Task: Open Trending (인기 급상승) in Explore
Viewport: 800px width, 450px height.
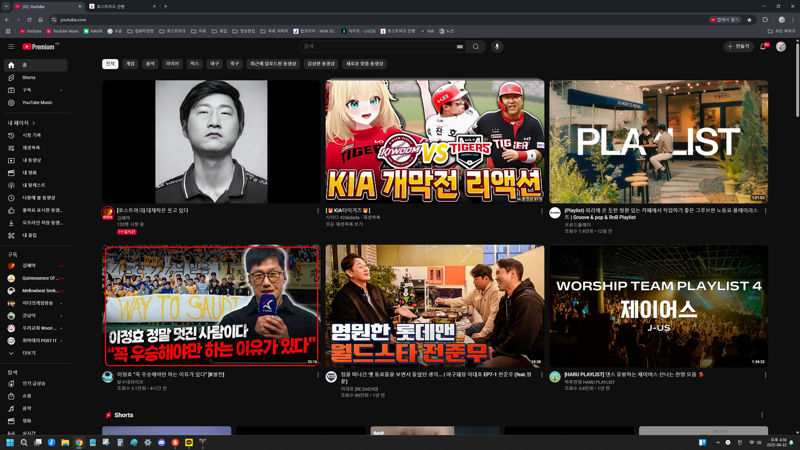Action: point(35,383)
